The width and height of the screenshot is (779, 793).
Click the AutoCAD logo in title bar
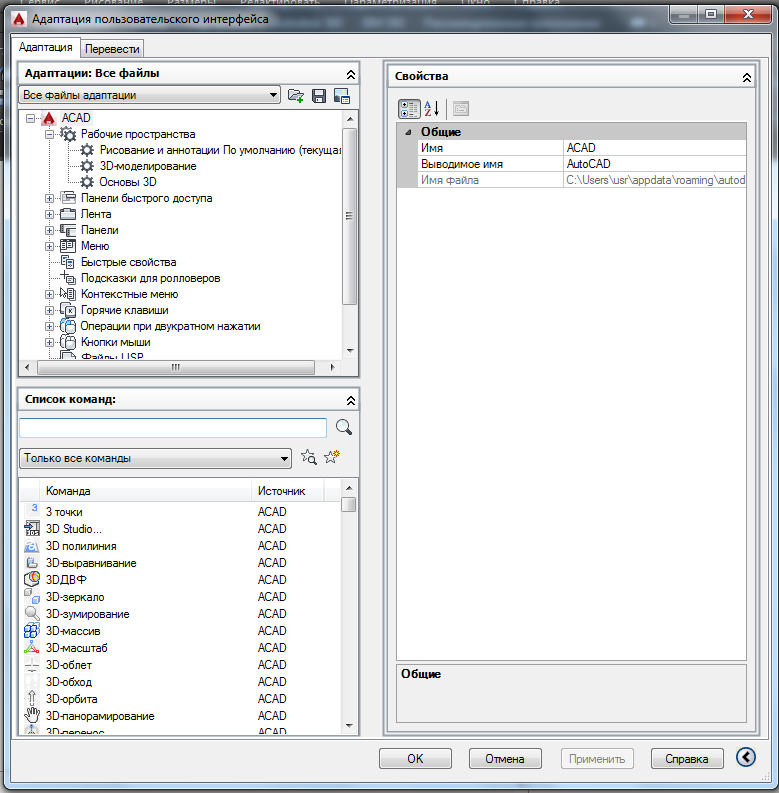click(19, 19)
